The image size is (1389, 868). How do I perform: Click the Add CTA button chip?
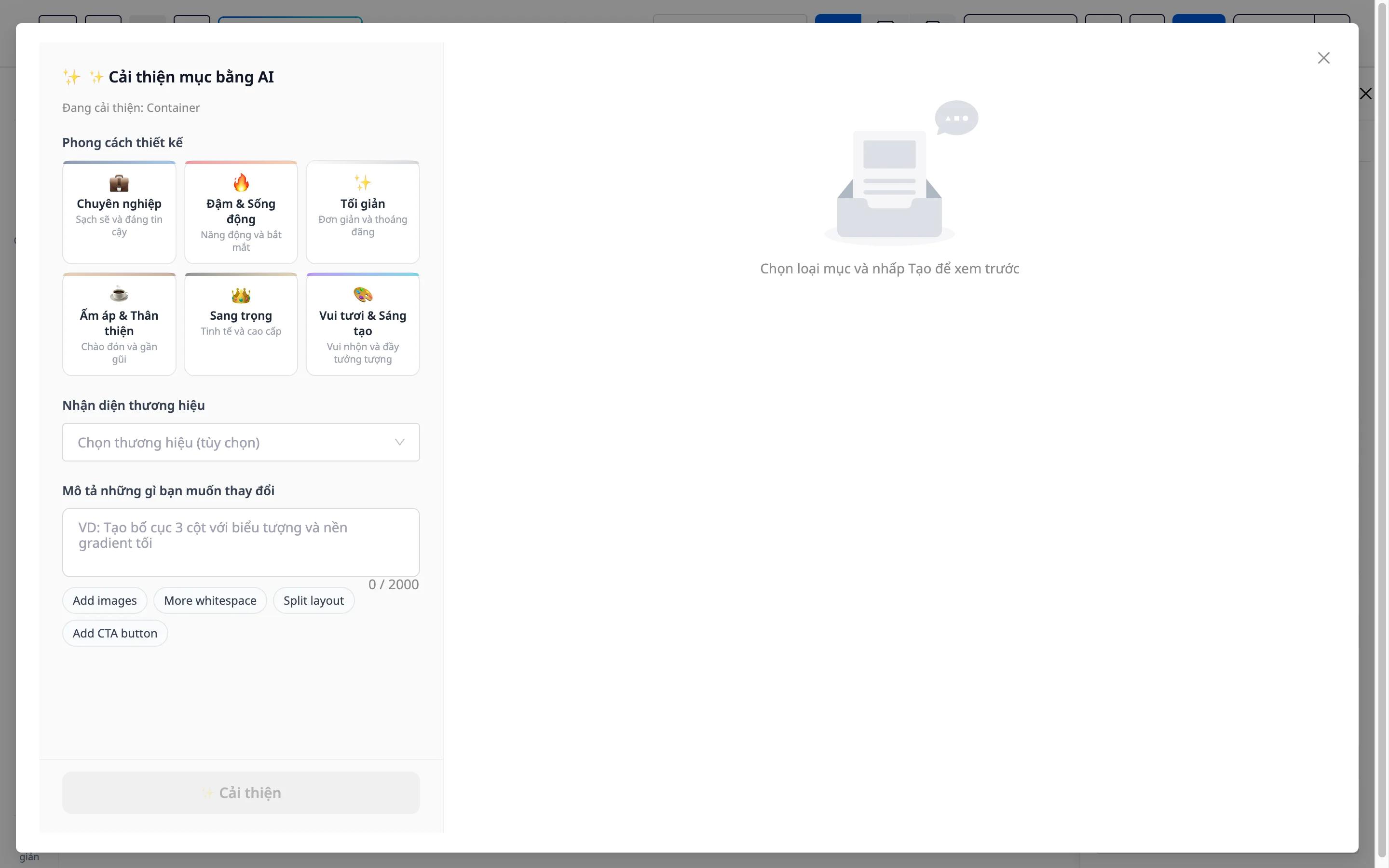(115, 633)
